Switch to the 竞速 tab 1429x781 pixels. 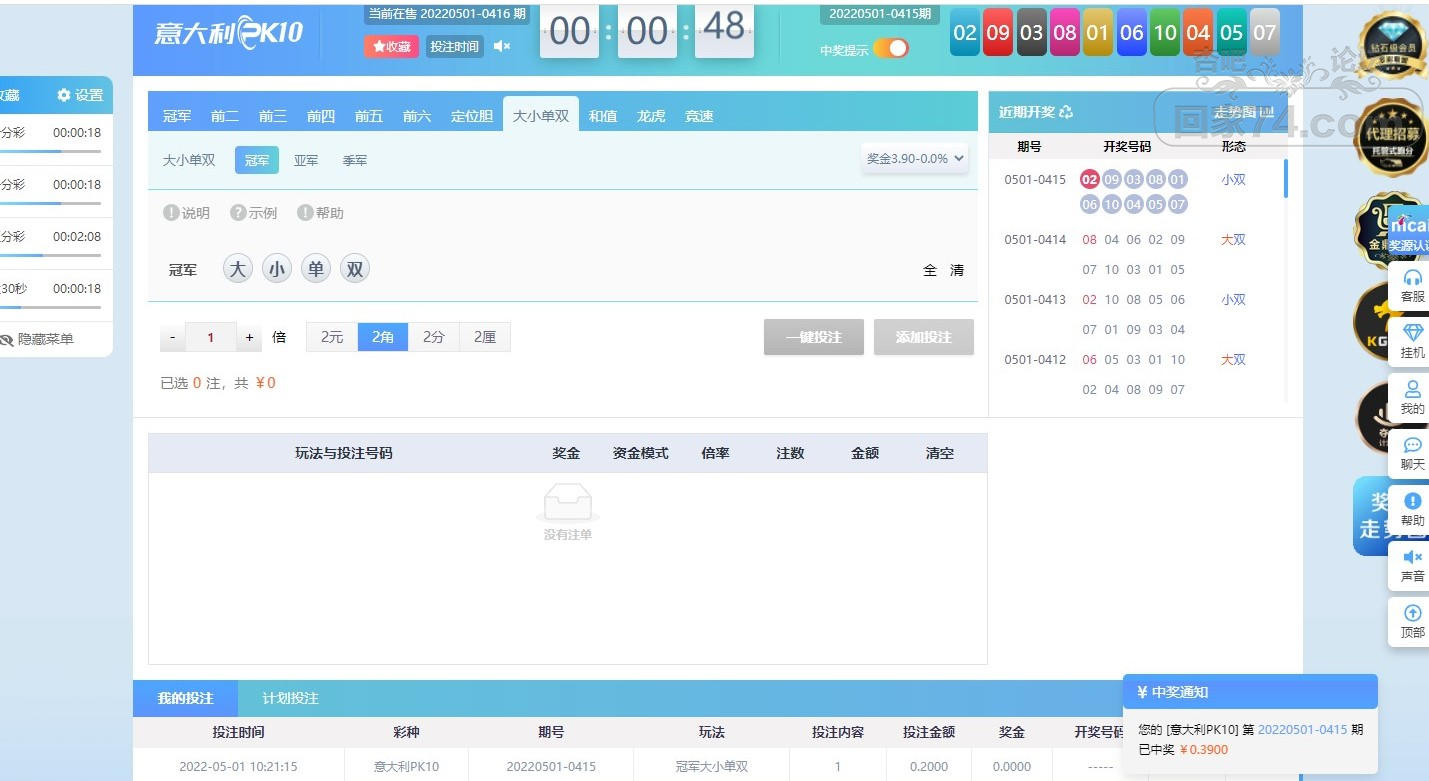click(x=699, y=116)
